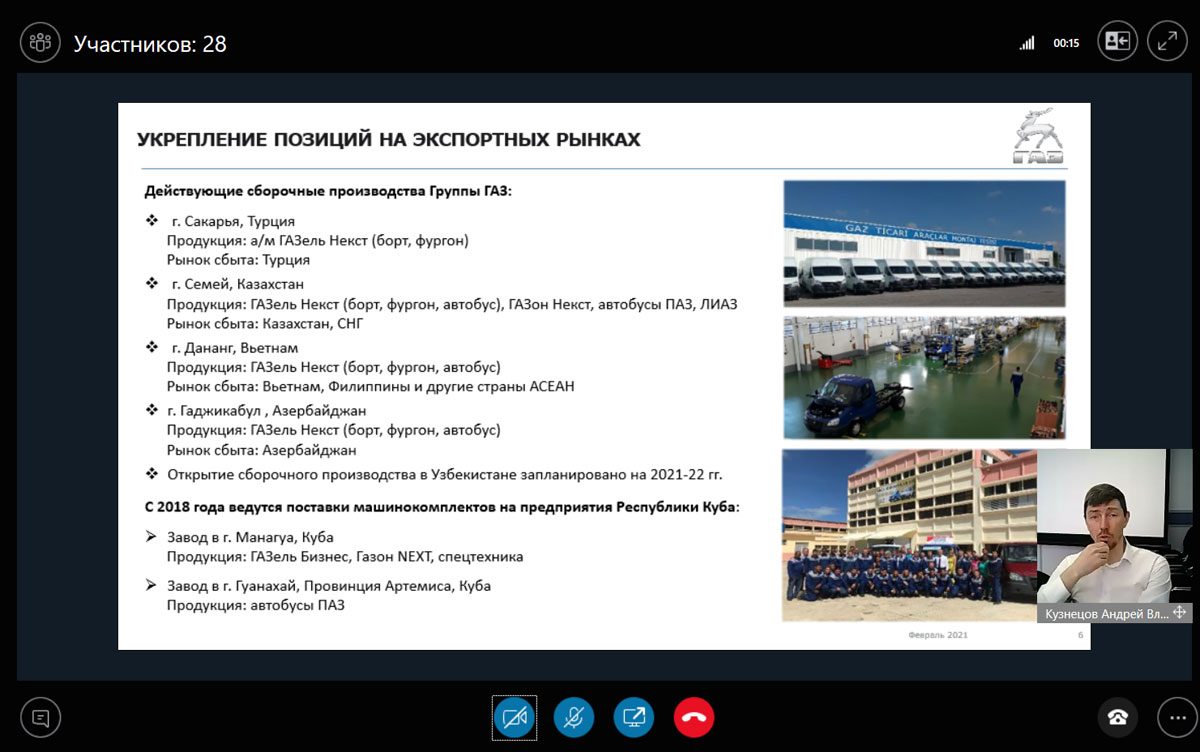The width and height of the screenshot is (1200, 752).
Task: Click the line mentioning 'другие страны АСЕАН'
Action: click(371, 386)
